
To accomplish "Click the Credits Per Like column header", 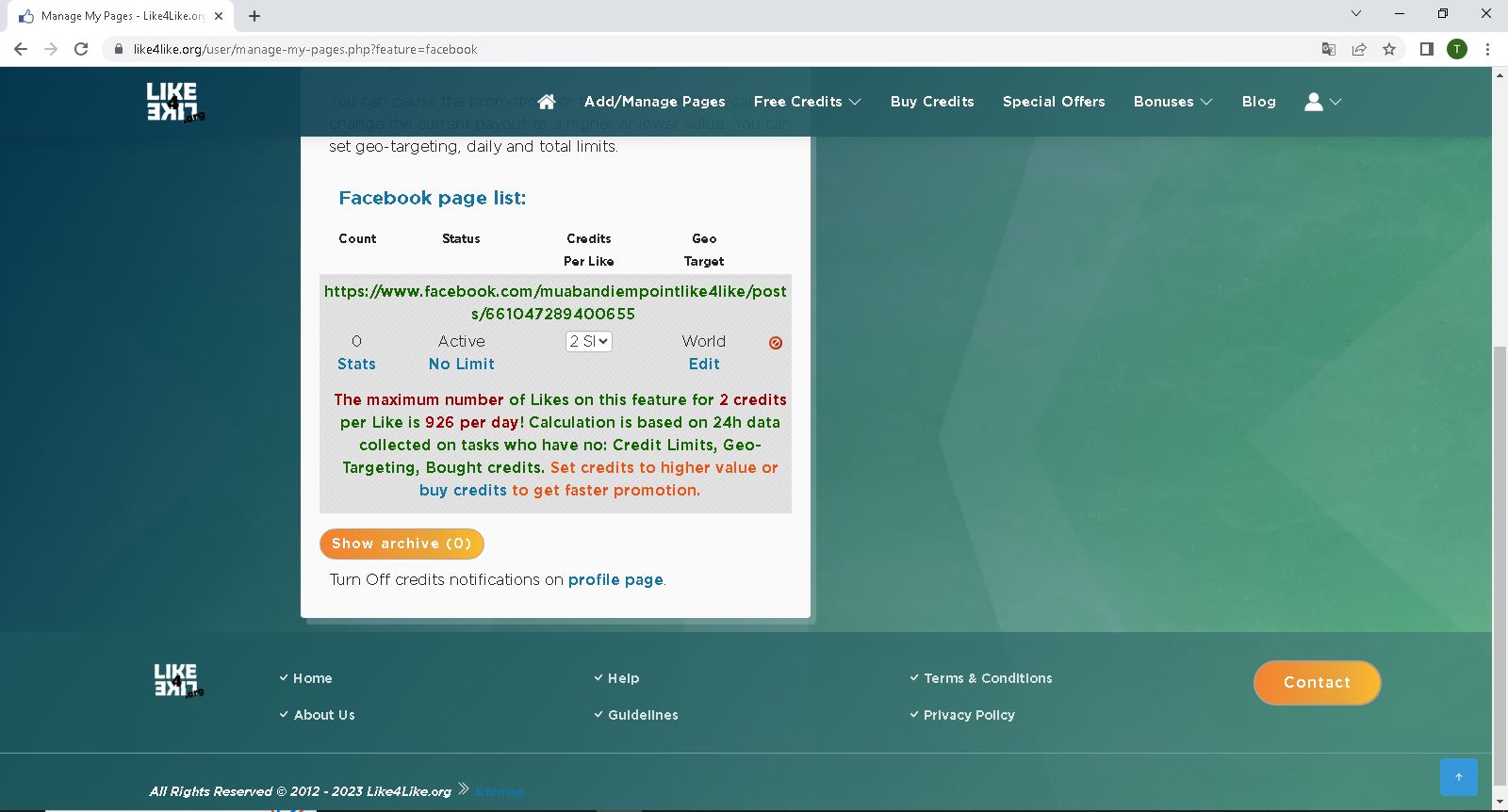I will pyautogui.click(x=589, y=250).
